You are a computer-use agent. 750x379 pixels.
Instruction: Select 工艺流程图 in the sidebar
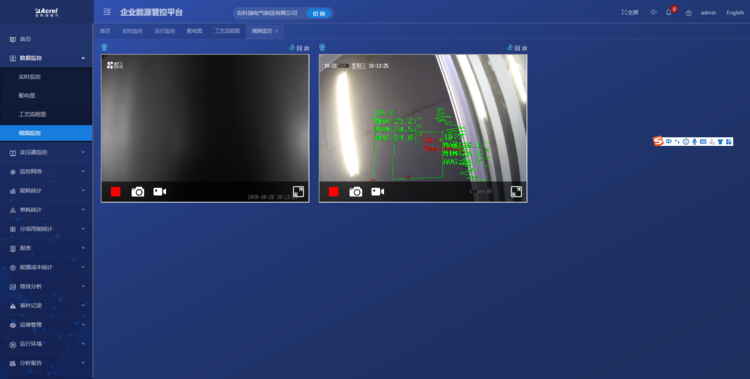[x=33, y=114]
